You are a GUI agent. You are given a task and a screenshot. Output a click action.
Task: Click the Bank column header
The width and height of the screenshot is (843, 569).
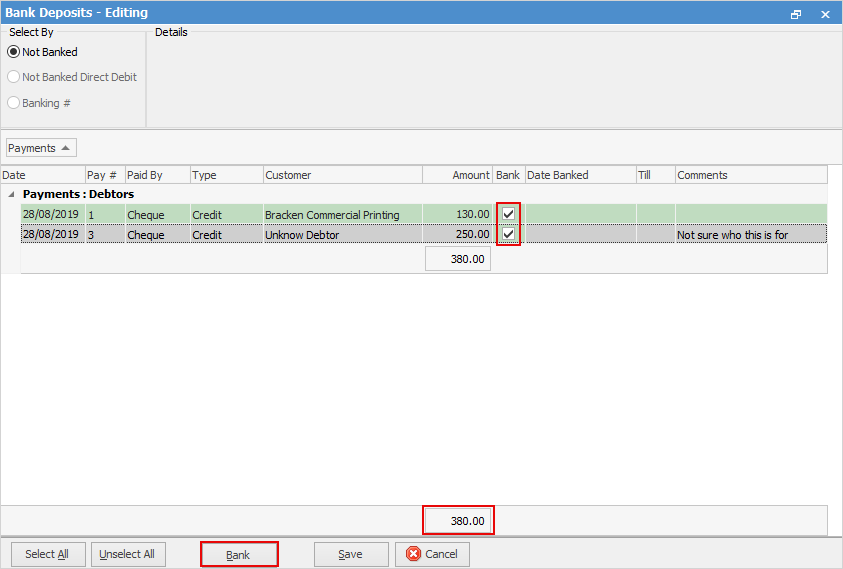(509, 175)
